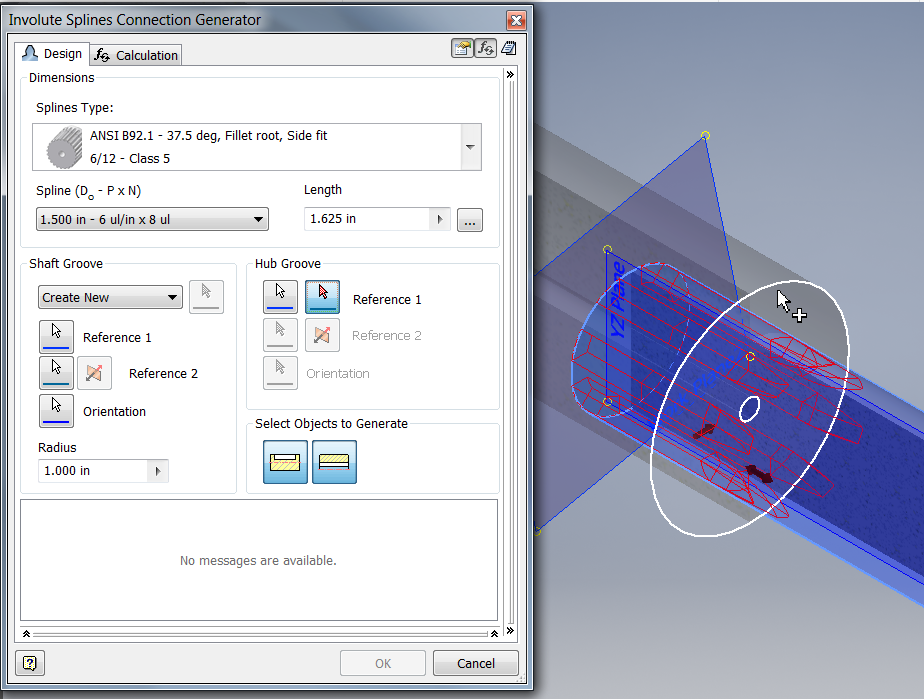Click the Length value field

[x=367, y=219]
